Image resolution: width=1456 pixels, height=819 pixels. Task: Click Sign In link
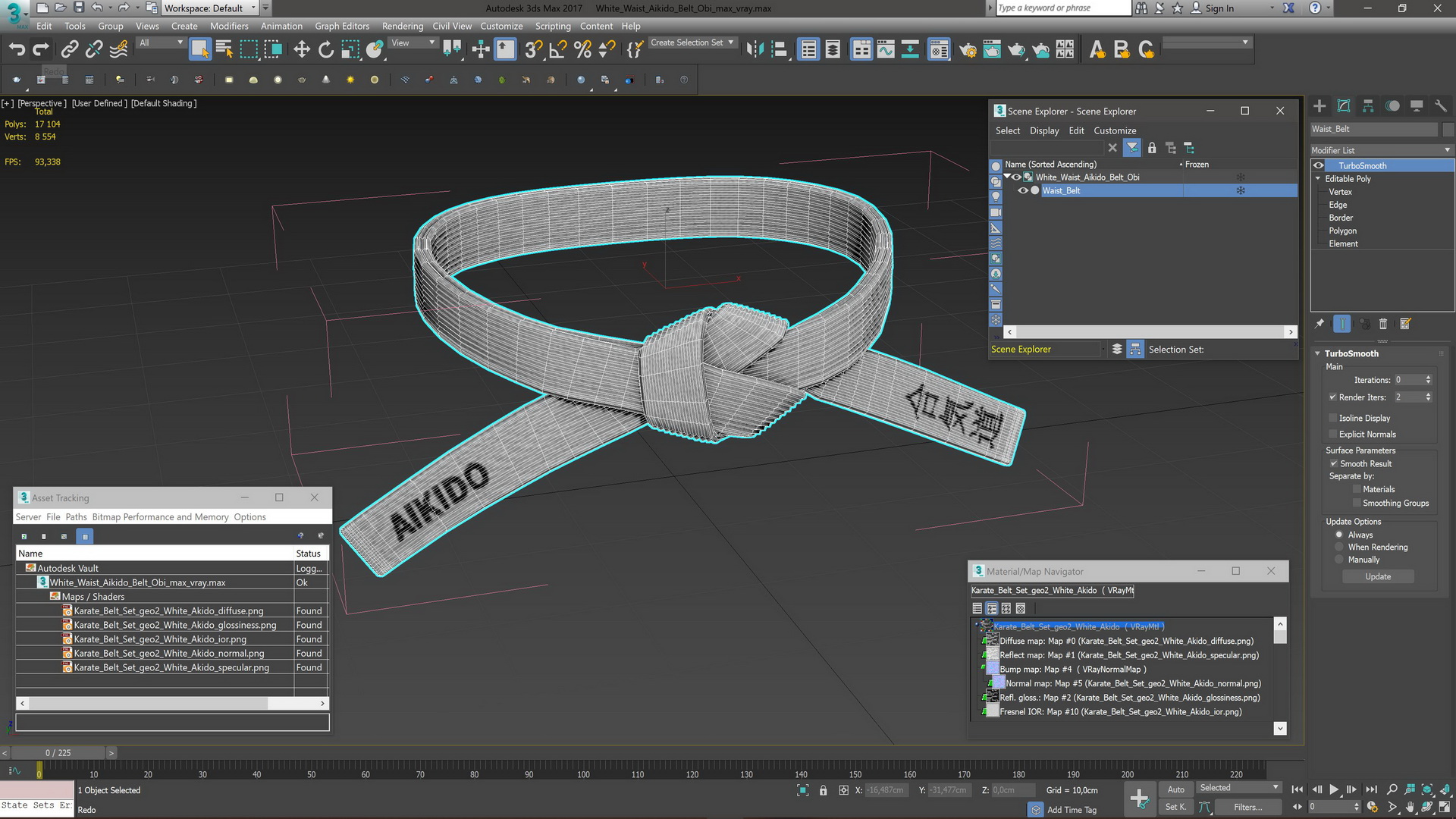(1219, 8)
